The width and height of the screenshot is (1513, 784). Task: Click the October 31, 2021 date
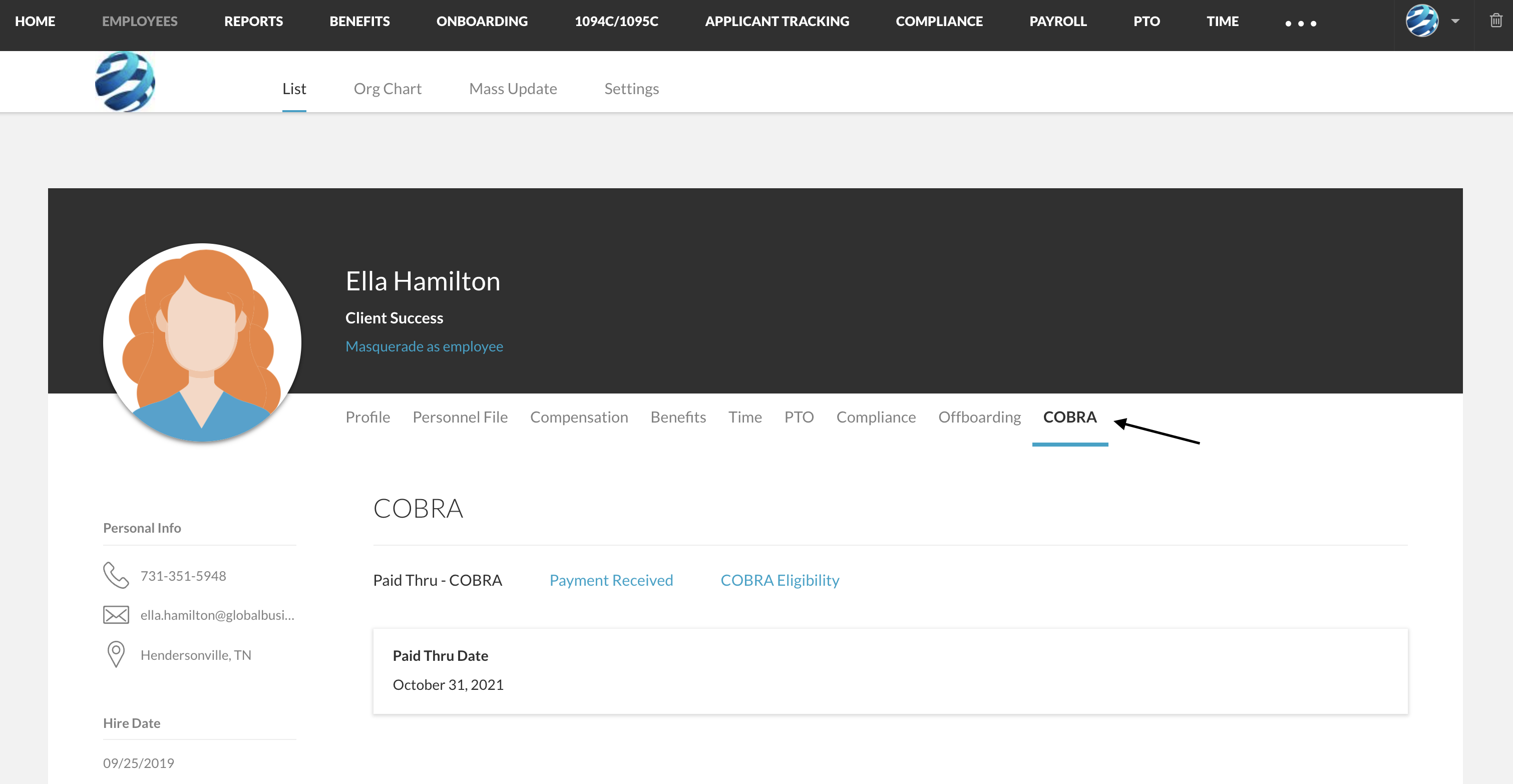coord(448,685)
